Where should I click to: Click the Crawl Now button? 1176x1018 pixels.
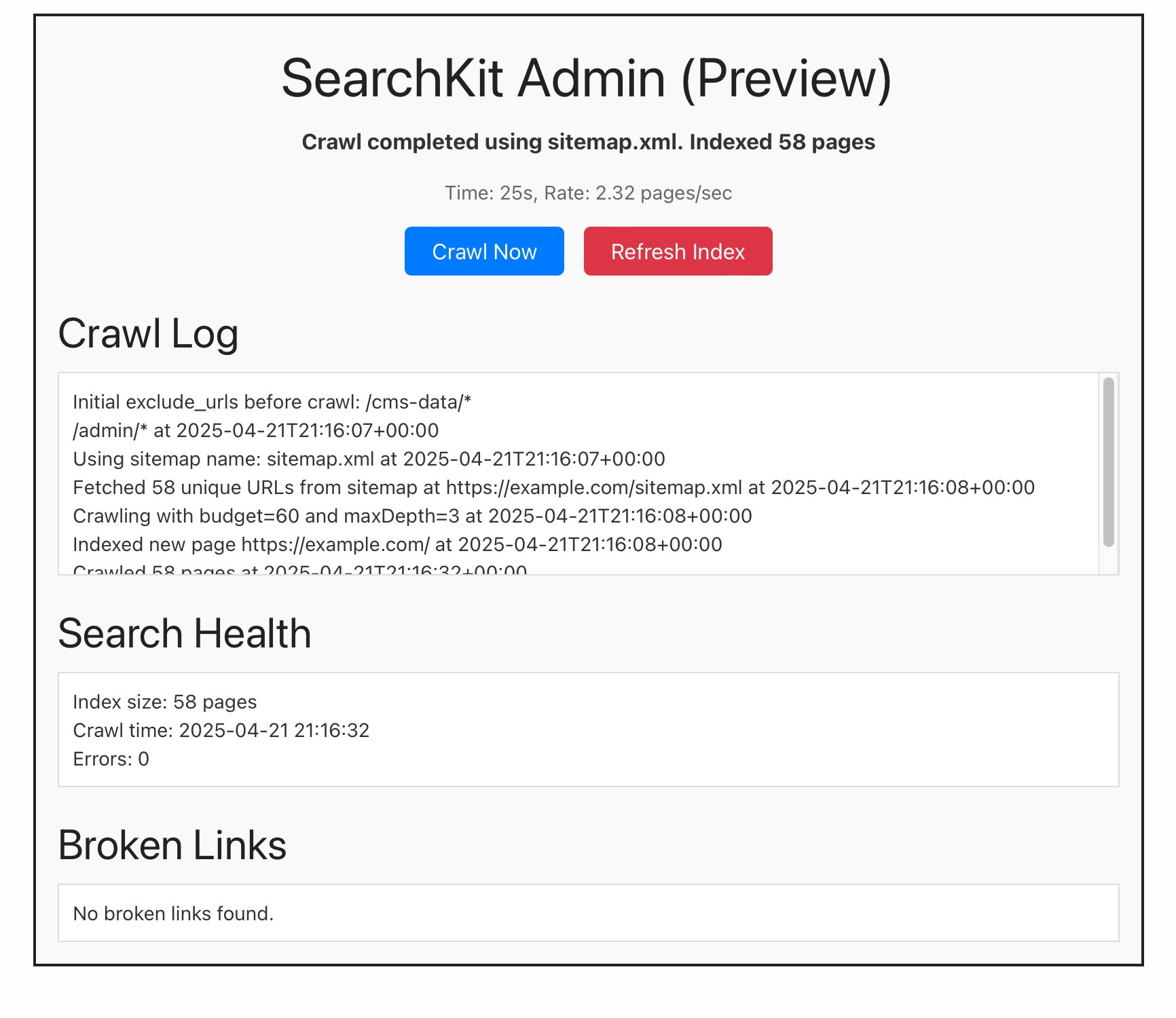coord(484,252)
